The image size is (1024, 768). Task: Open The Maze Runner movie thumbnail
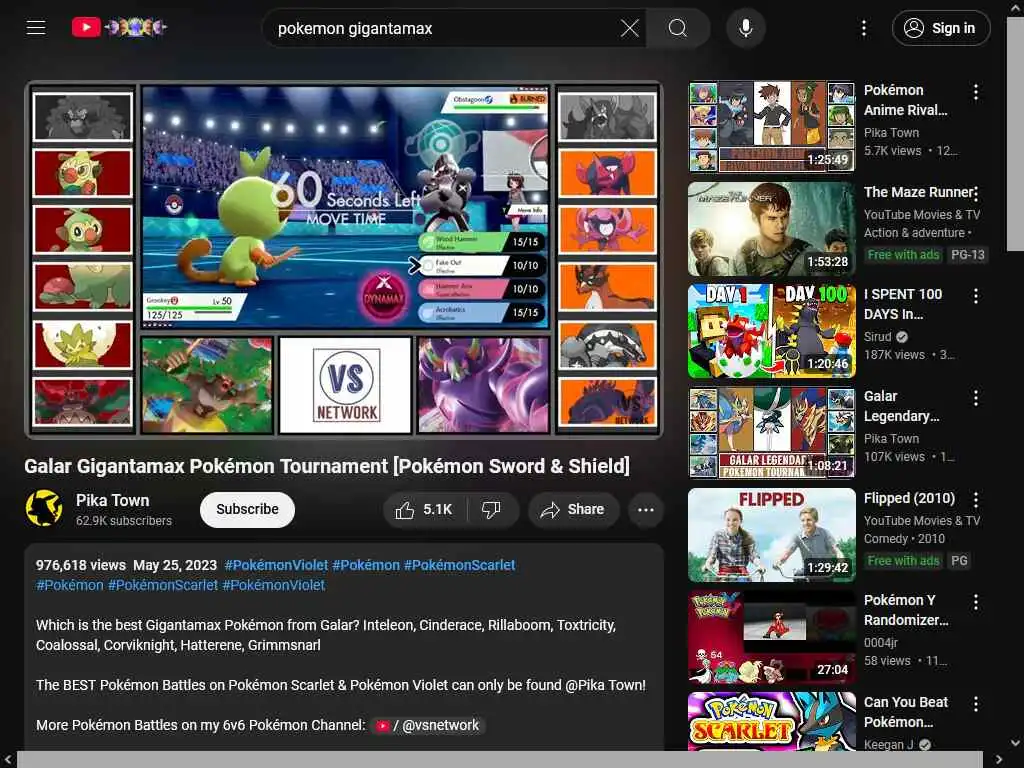771,229
